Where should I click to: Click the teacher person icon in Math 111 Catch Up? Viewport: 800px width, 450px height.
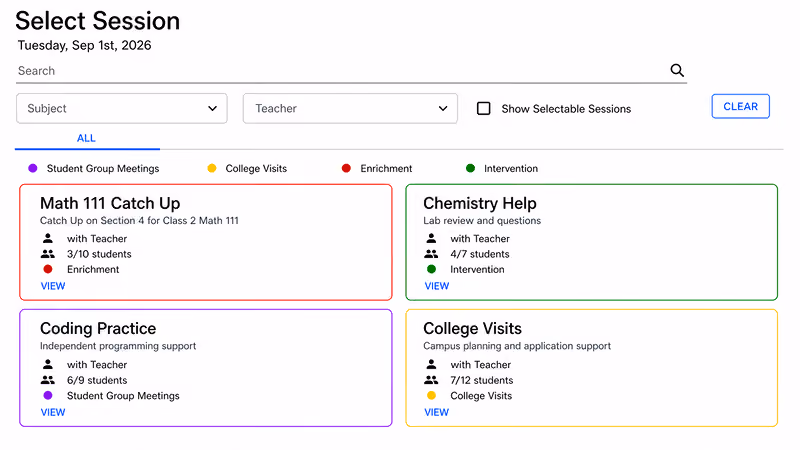(x=48, y=238)
